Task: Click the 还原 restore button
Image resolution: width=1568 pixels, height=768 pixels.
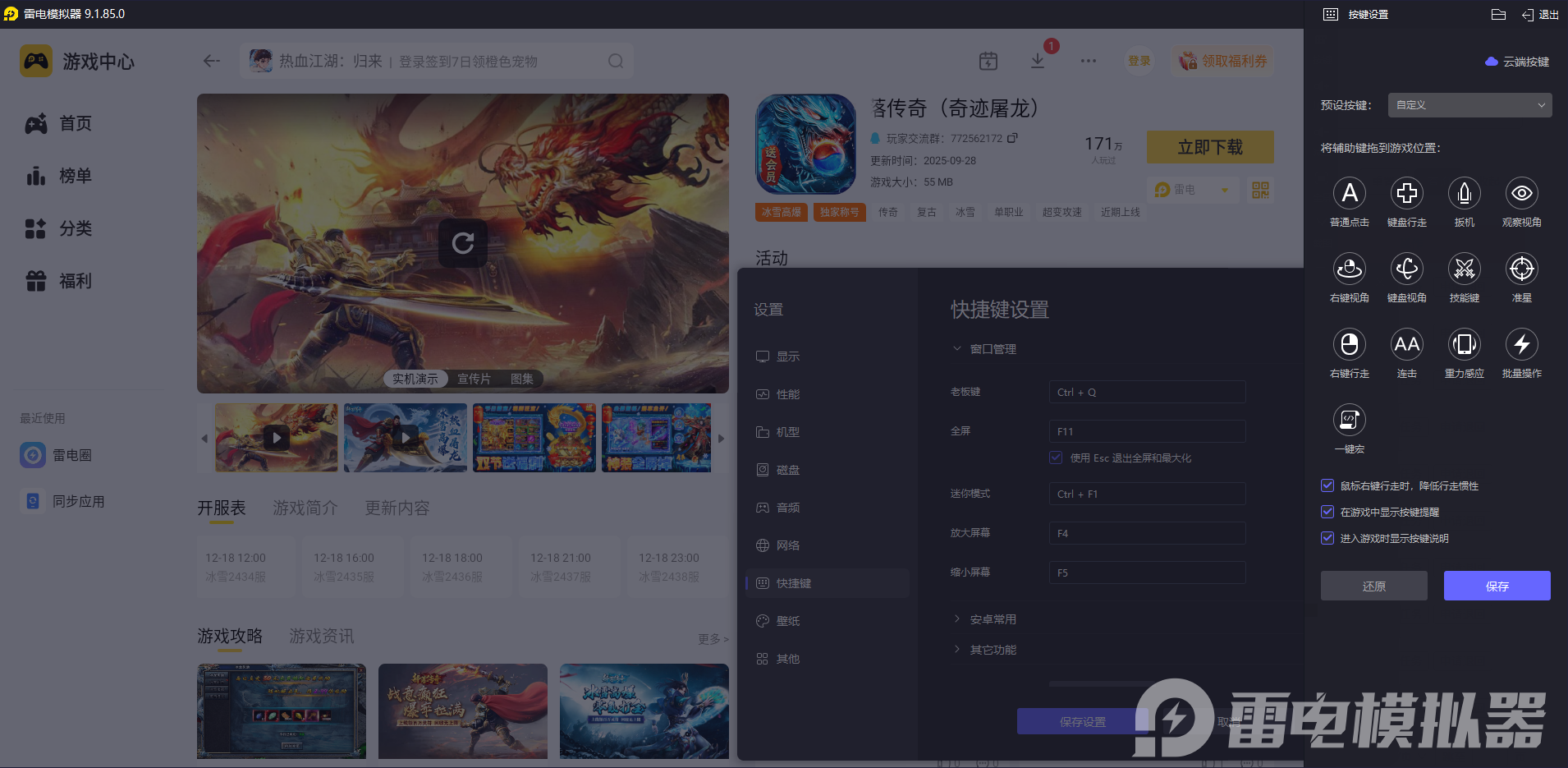Action: tap(1374, 586)
